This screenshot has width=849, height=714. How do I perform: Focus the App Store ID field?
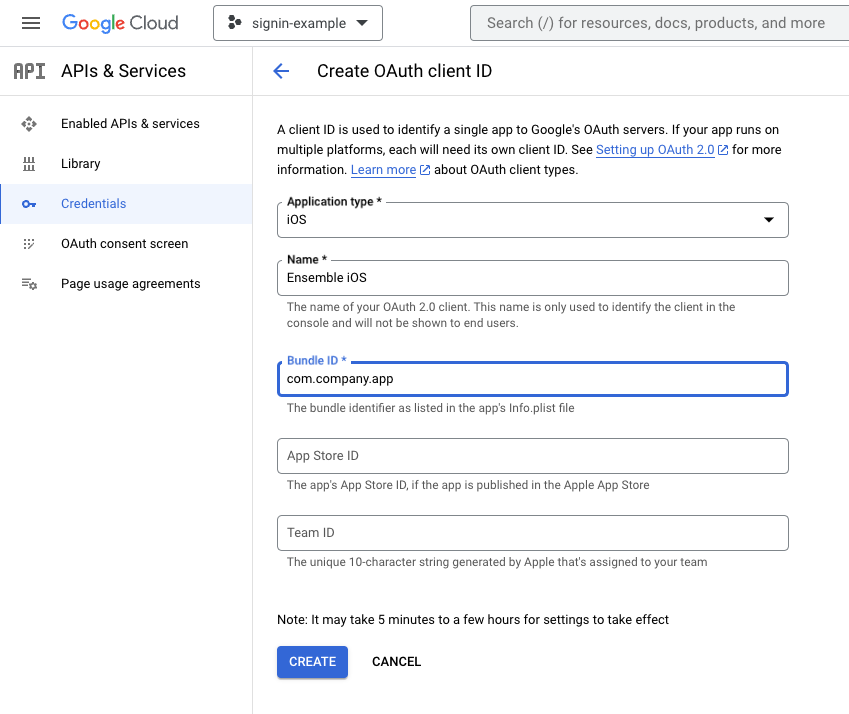[531, 456]
